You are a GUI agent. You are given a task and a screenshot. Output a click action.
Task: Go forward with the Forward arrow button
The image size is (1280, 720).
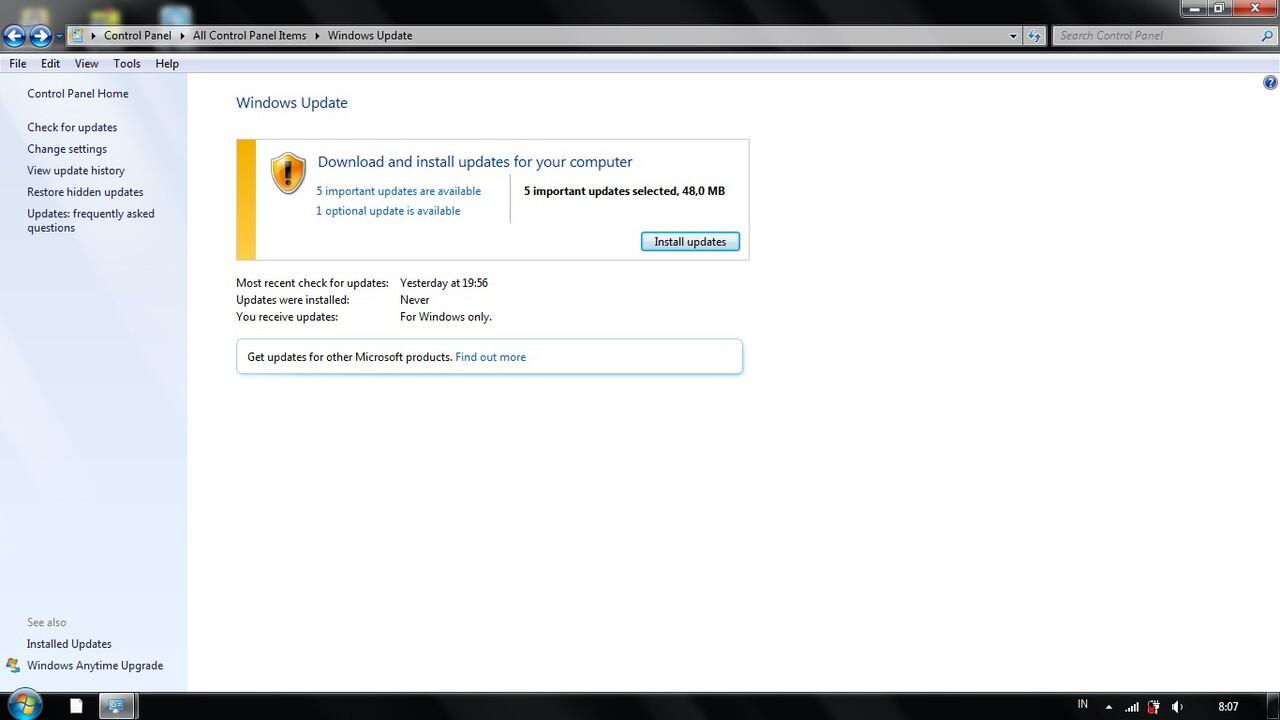[40, 36]
